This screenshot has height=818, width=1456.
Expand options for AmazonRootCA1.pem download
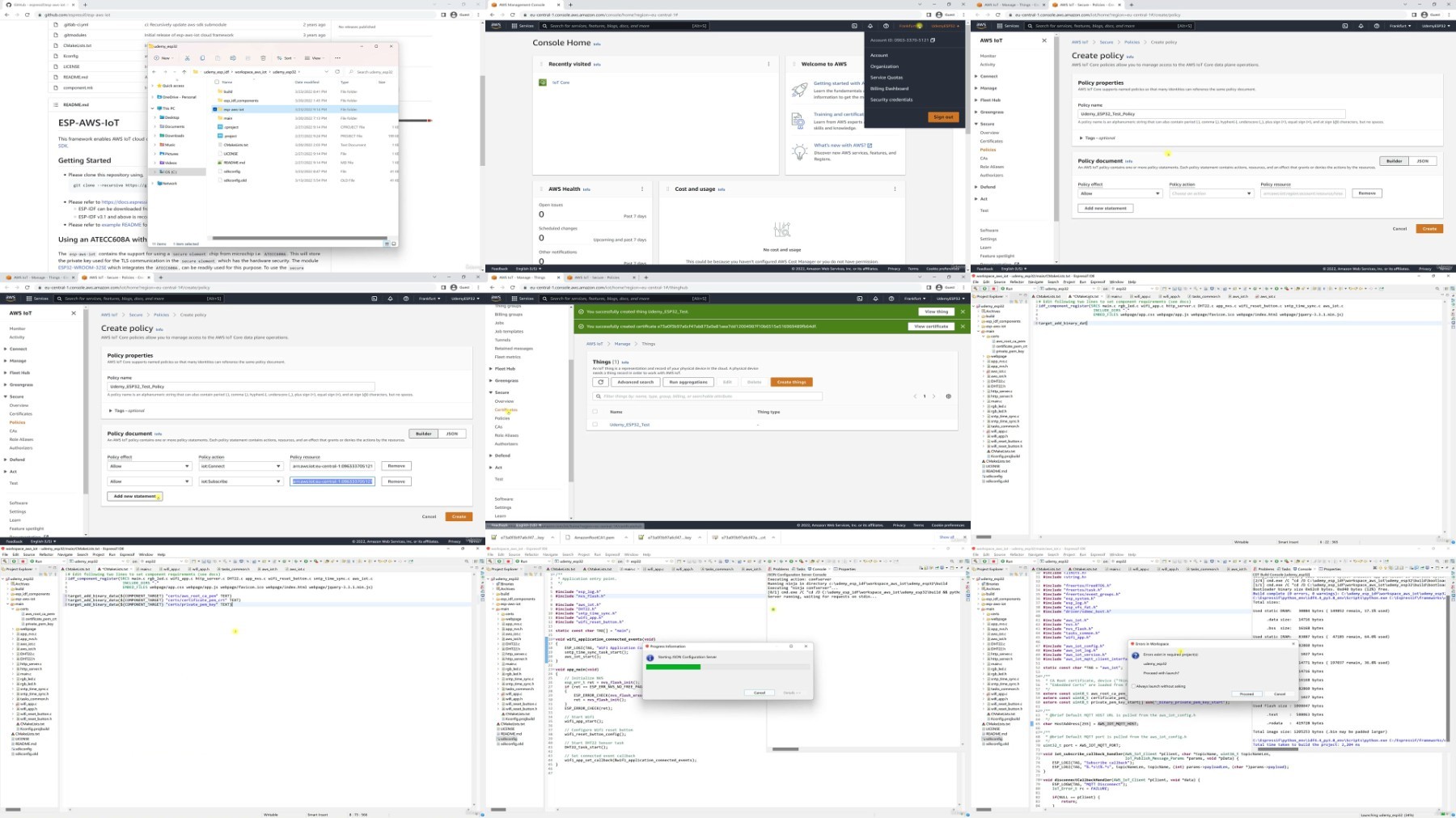pos(625,537)
